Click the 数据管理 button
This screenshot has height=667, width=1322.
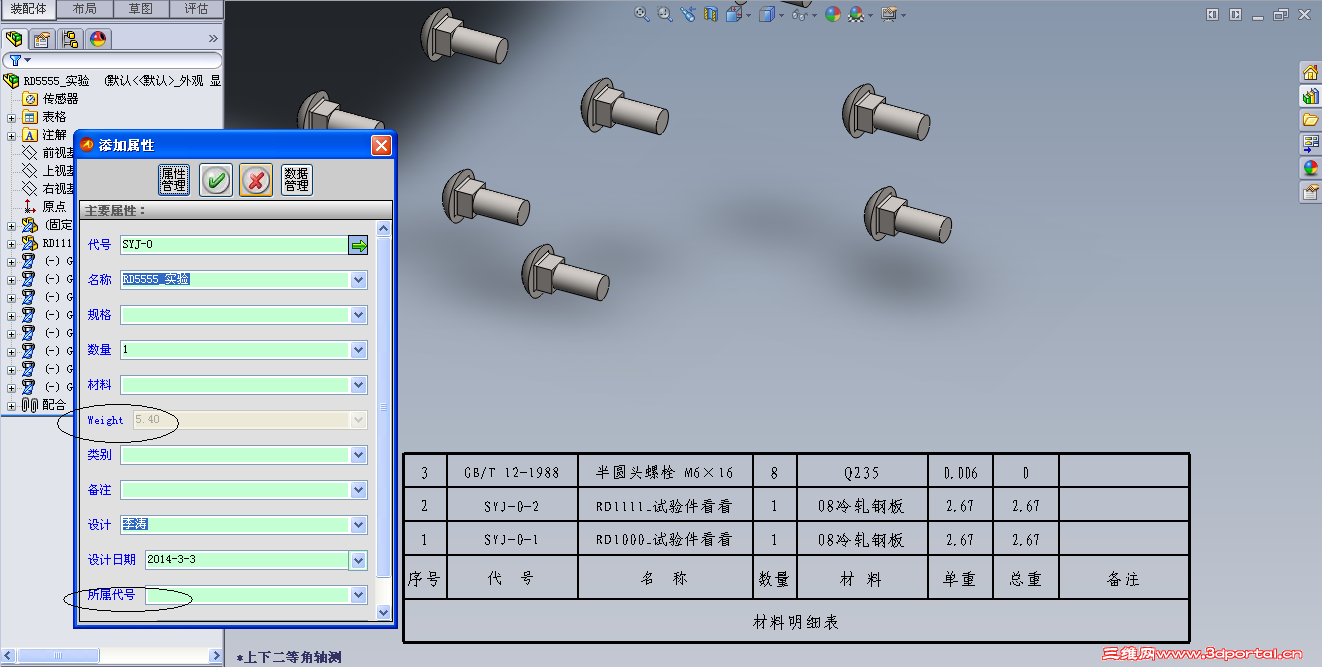297,180
